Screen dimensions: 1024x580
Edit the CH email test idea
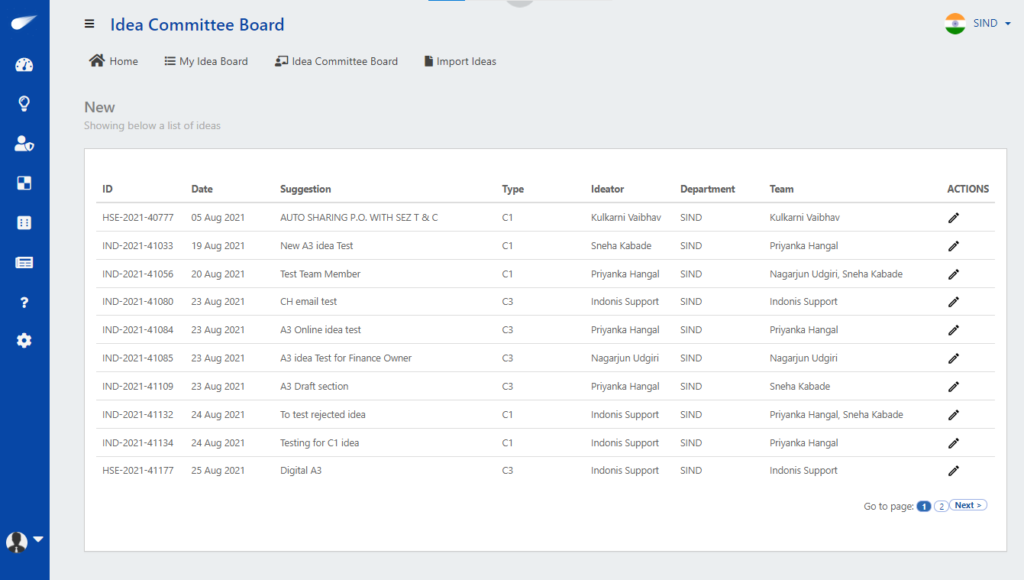point(953,302)
